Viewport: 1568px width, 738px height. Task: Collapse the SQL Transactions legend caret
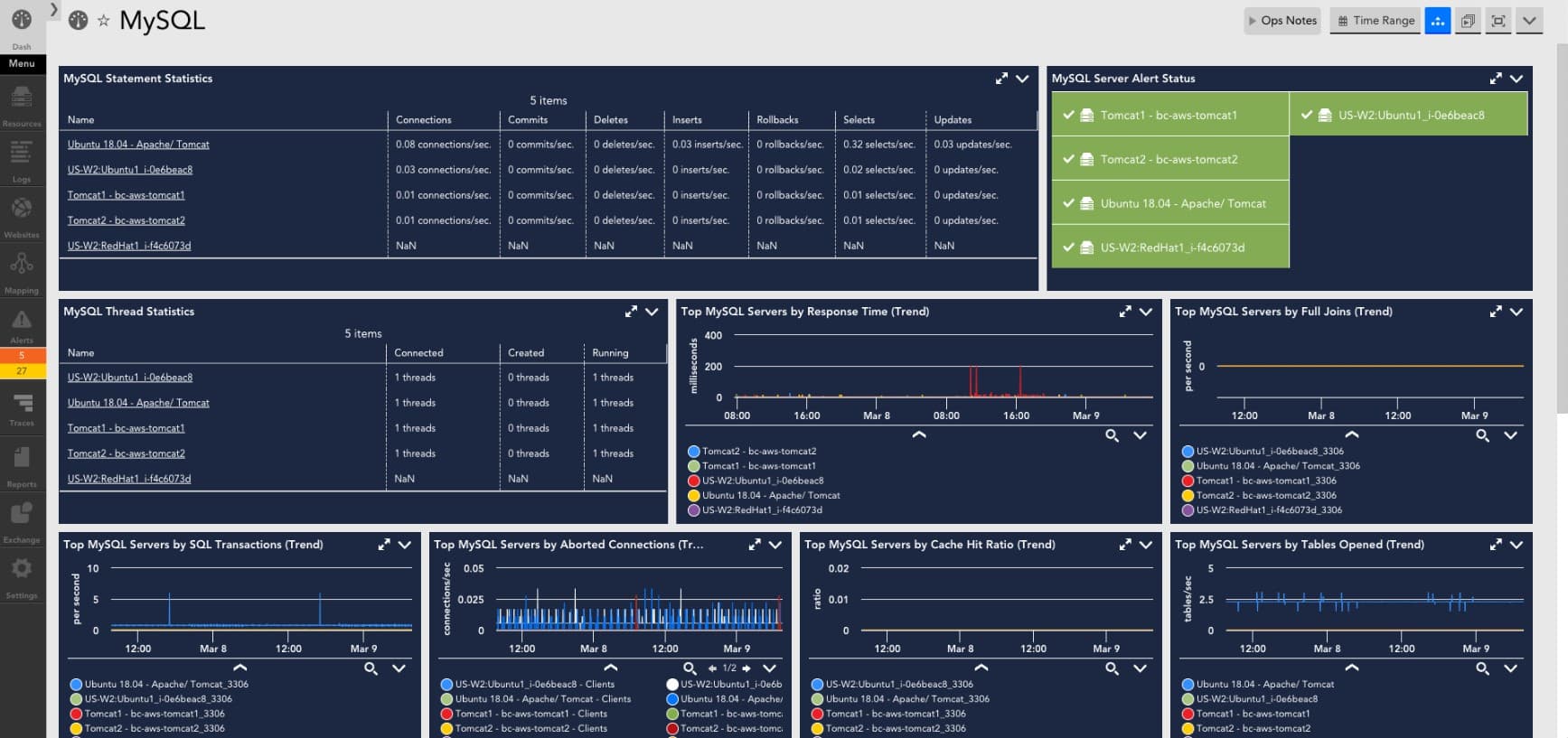point(240,668)
